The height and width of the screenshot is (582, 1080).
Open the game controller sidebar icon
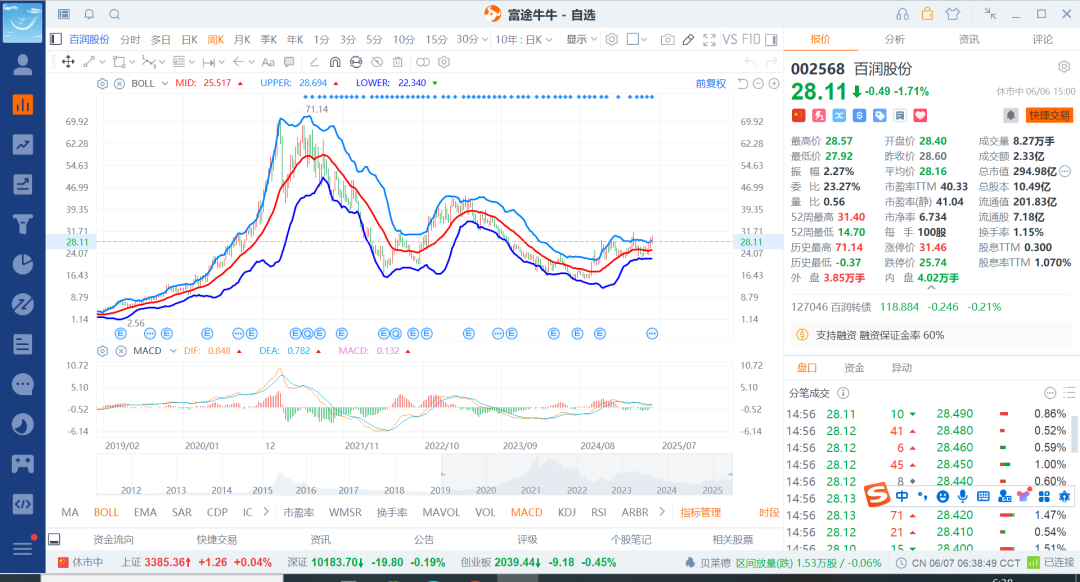pos(23,464)
